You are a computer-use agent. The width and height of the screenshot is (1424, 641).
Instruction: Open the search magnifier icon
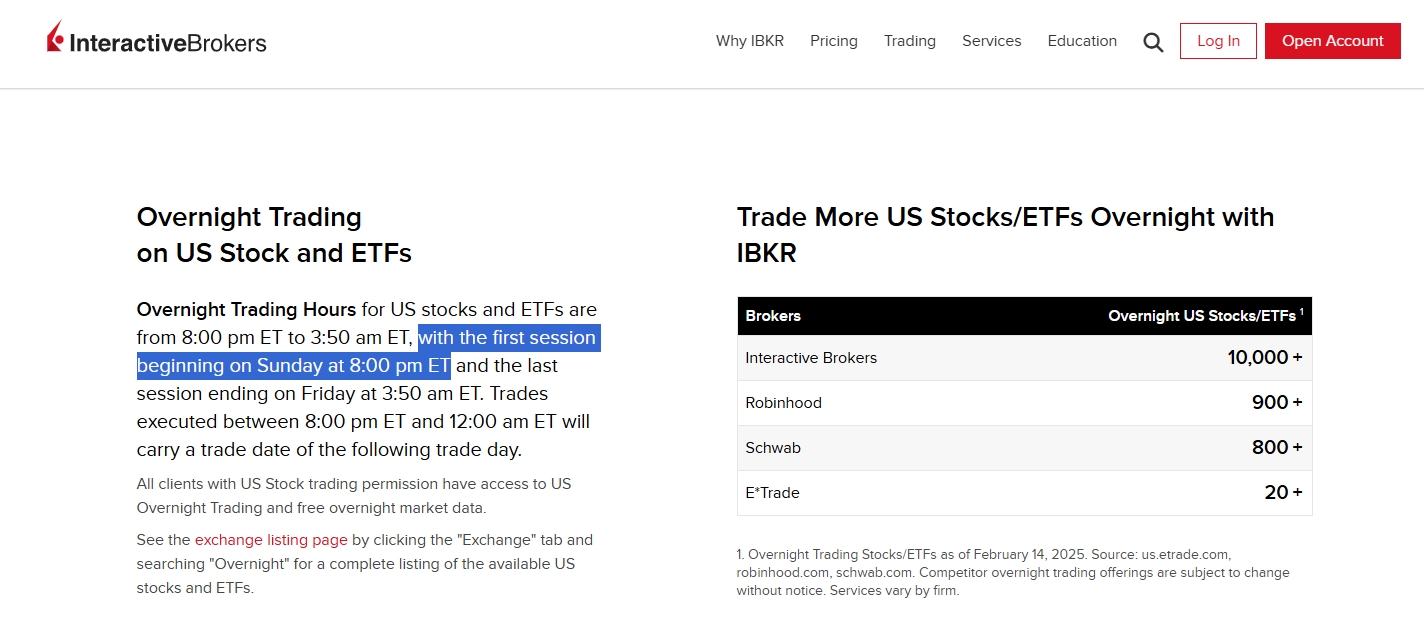1153,42
